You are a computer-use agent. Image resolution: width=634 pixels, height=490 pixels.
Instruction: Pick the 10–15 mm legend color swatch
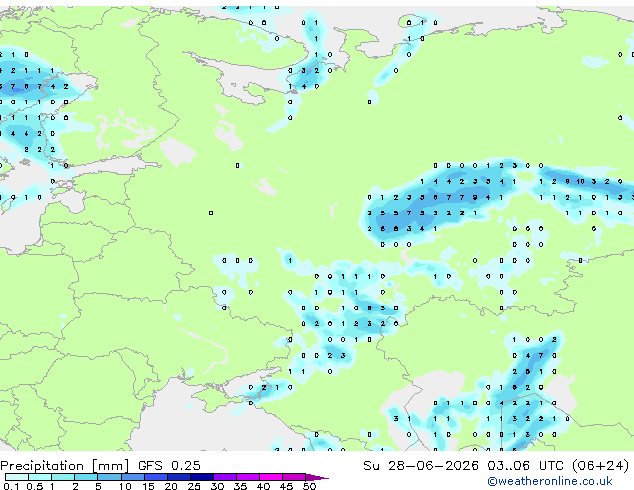(x=132, y=477)
